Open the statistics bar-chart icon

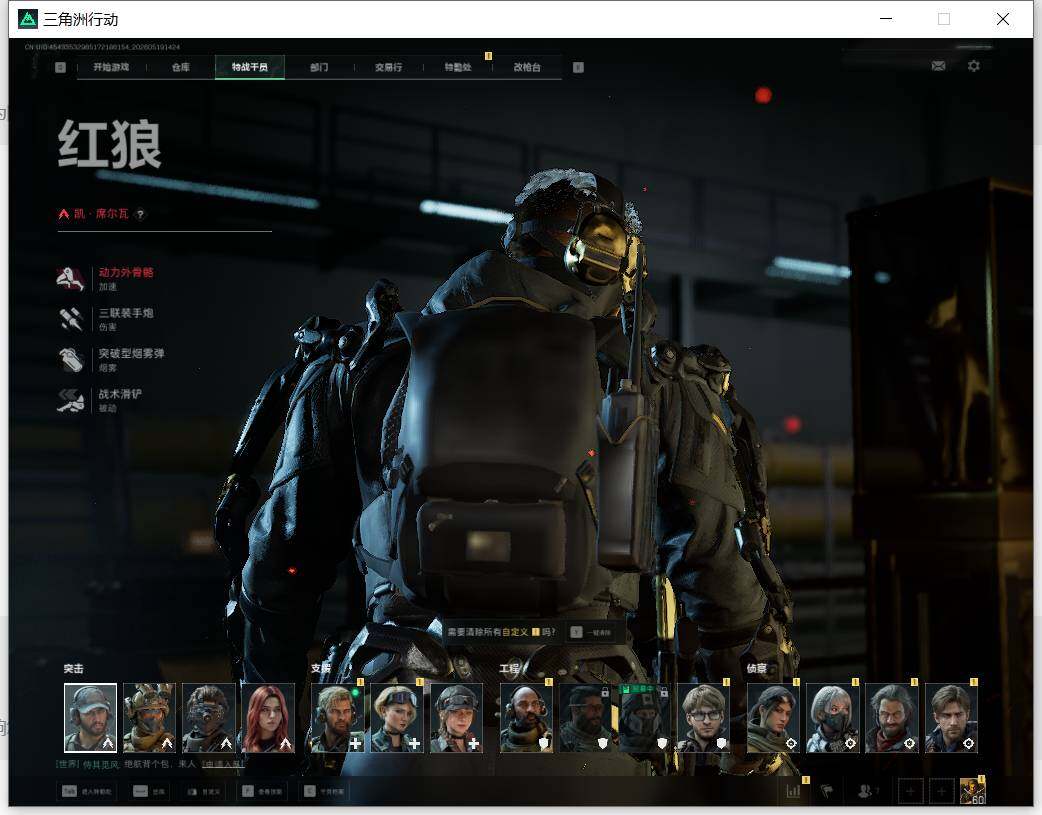(x=793, y=791)
